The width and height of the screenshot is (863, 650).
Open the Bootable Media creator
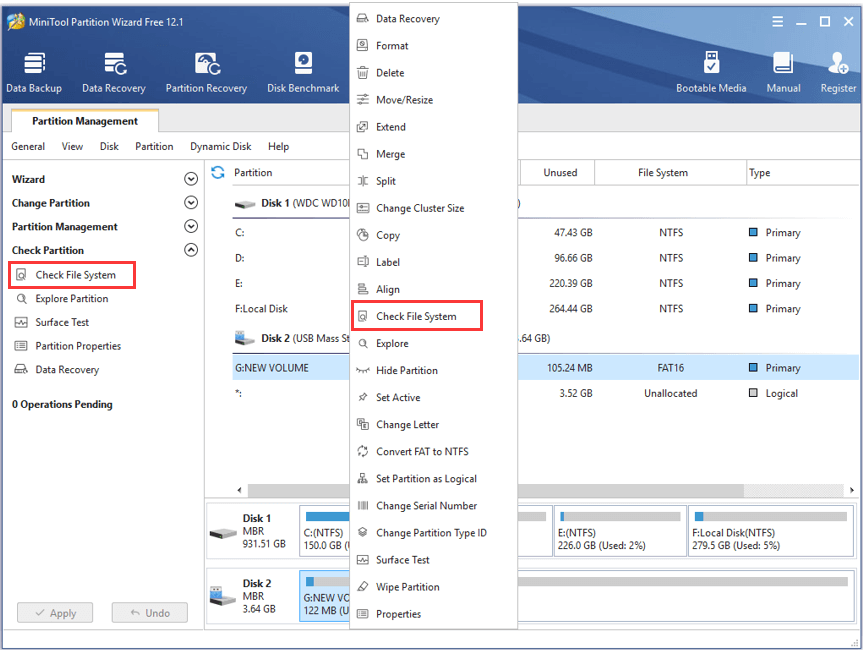pos(711,70)
